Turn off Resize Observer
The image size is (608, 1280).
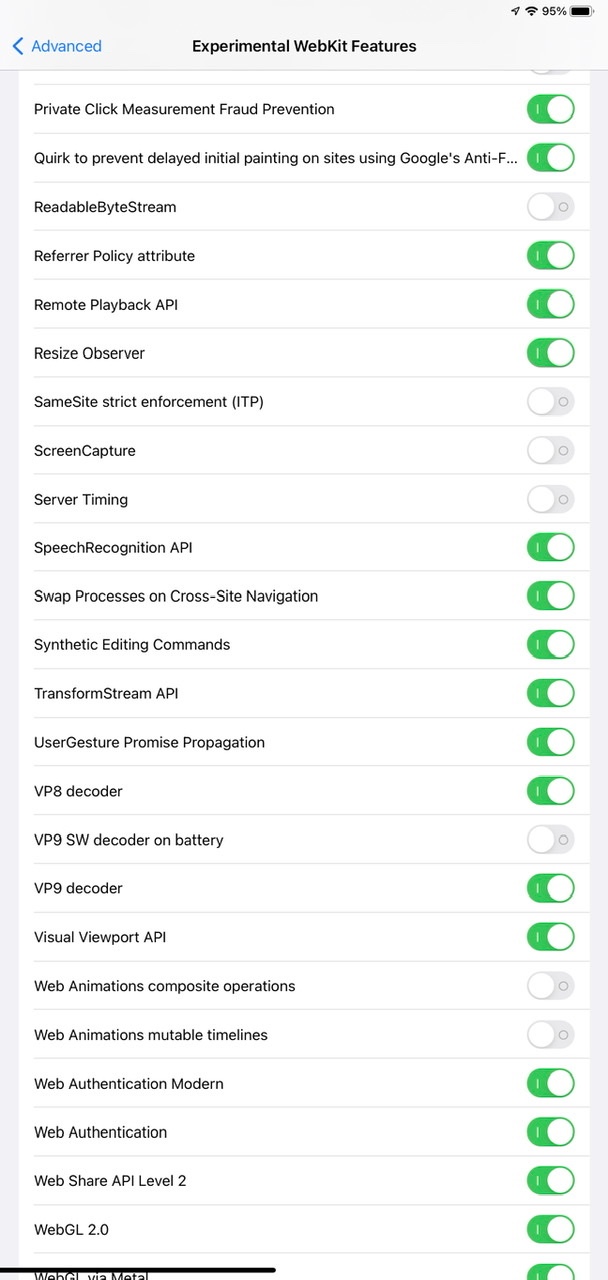(x=550, y=353)
